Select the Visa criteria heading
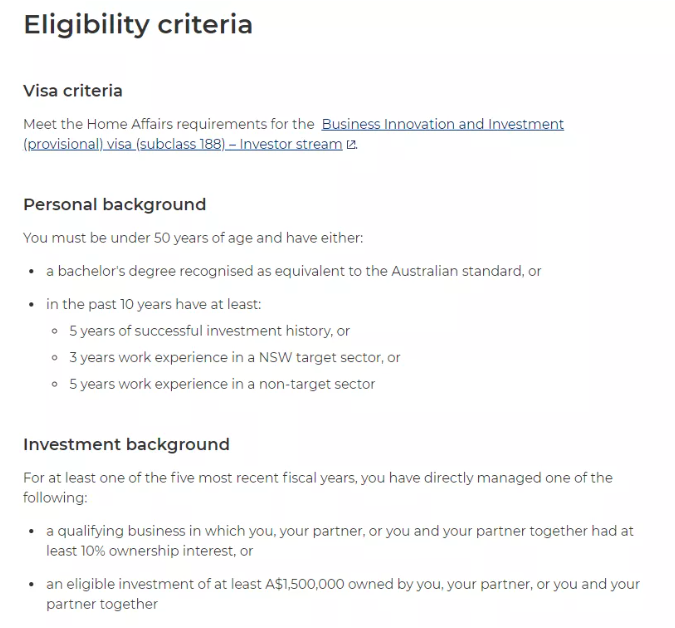 coord(73,91)
